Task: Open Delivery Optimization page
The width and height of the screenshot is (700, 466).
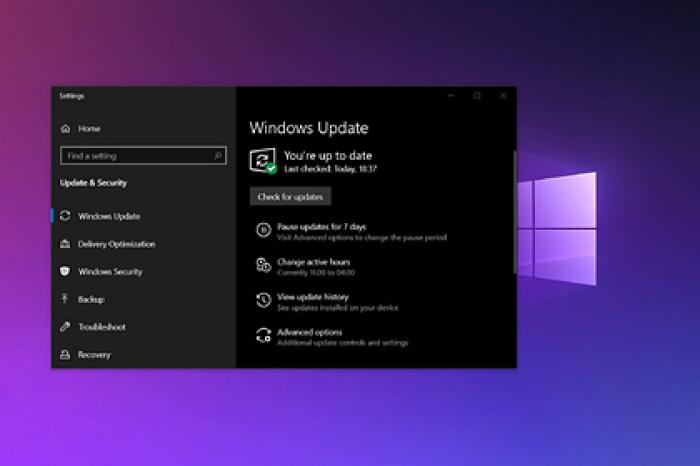Action: 117,244
